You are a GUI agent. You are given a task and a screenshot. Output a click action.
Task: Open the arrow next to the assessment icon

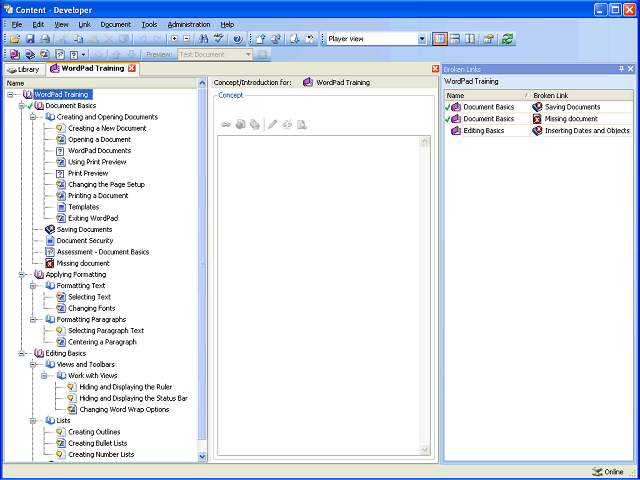pyautogui.click(x=84, y=54)
